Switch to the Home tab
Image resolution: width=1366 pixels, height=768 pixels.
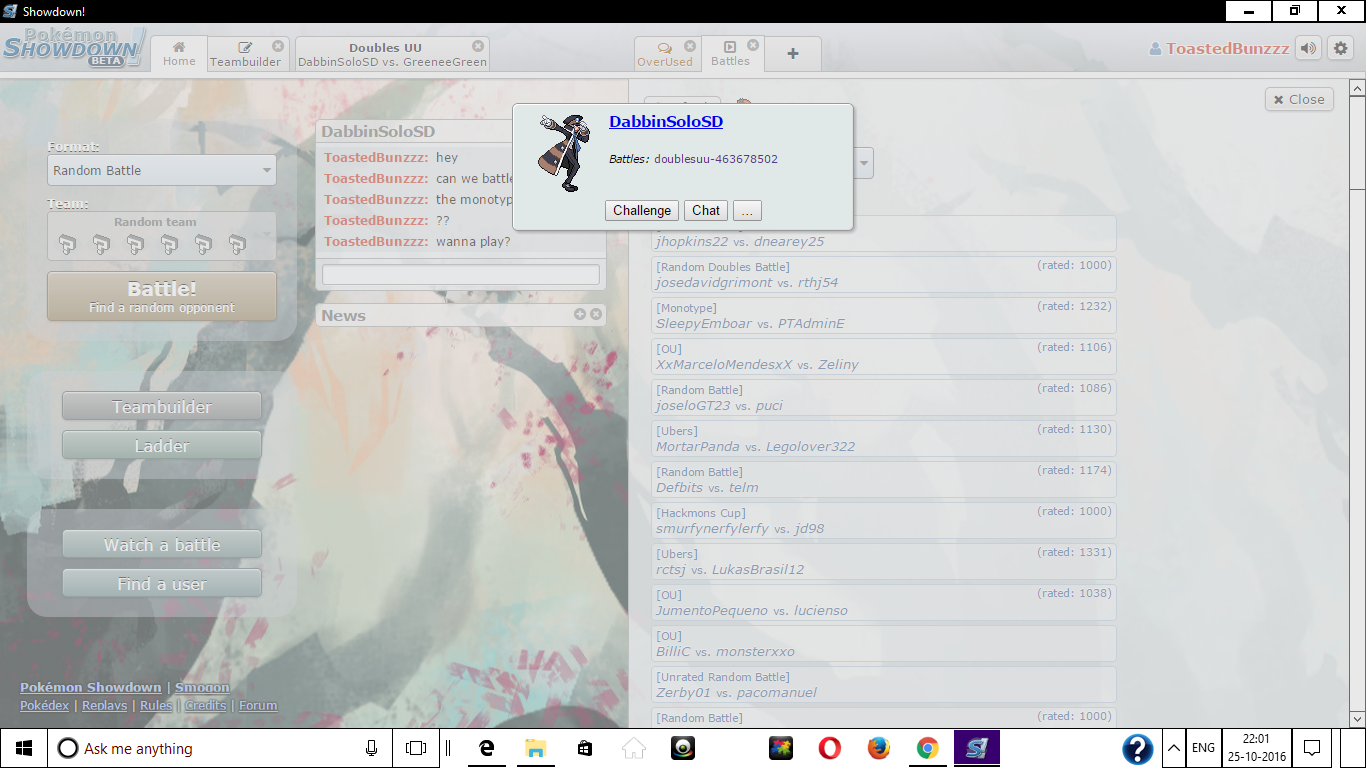pos(179,54)
